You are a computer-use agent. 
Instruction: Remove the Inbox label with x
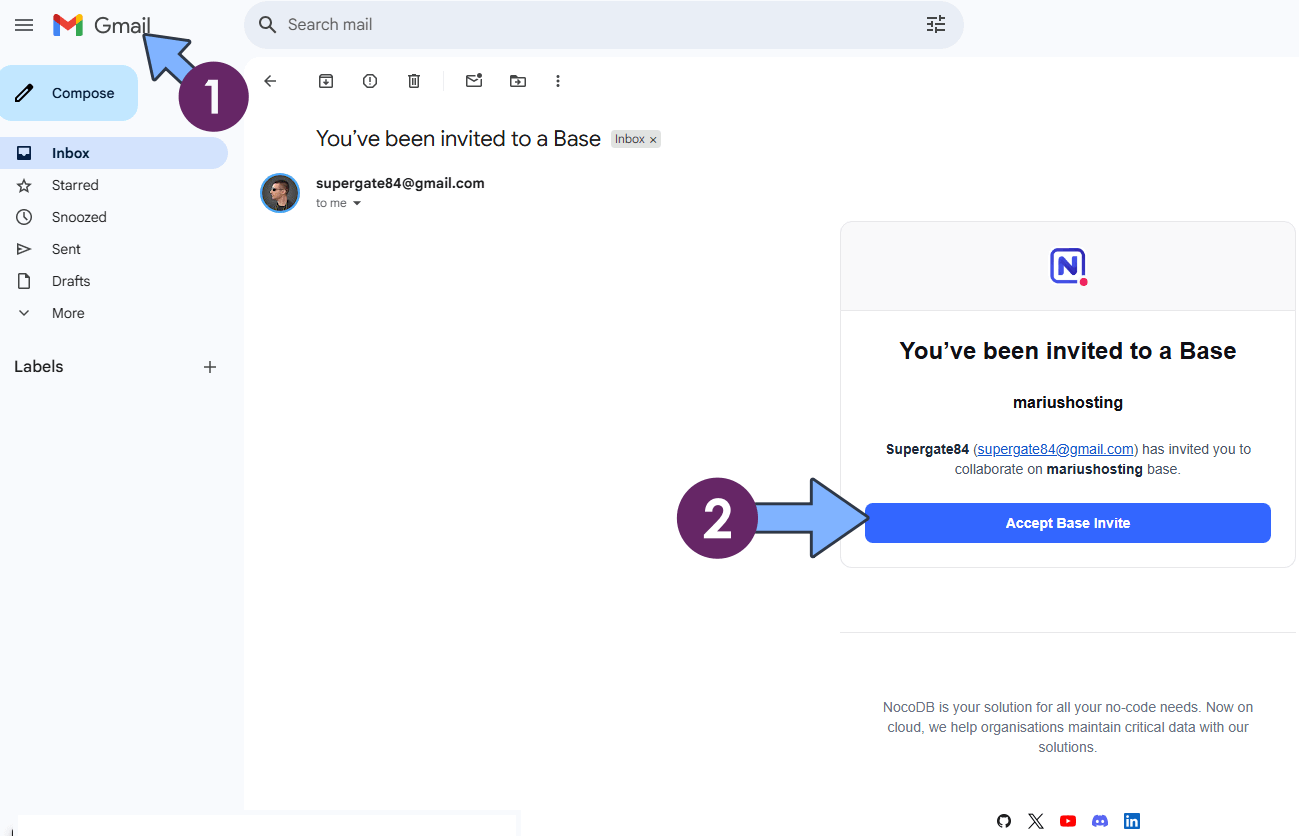(653, 140)
